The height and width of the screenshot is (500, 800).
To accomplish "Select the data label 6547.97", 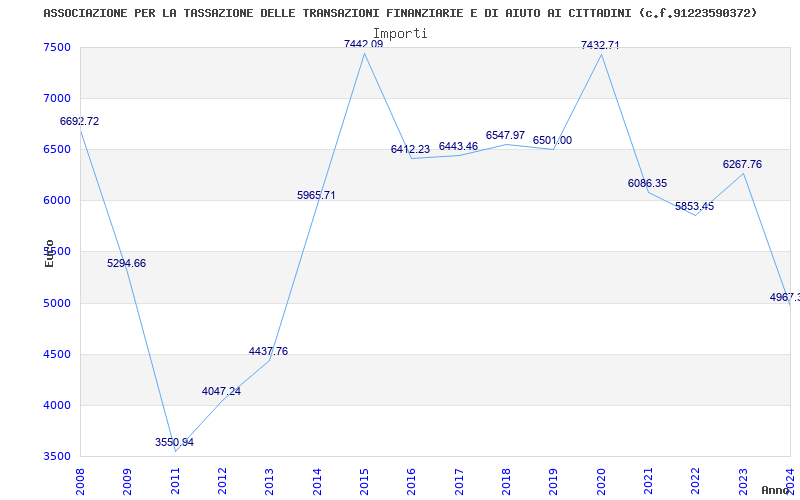I will [505, 135].
